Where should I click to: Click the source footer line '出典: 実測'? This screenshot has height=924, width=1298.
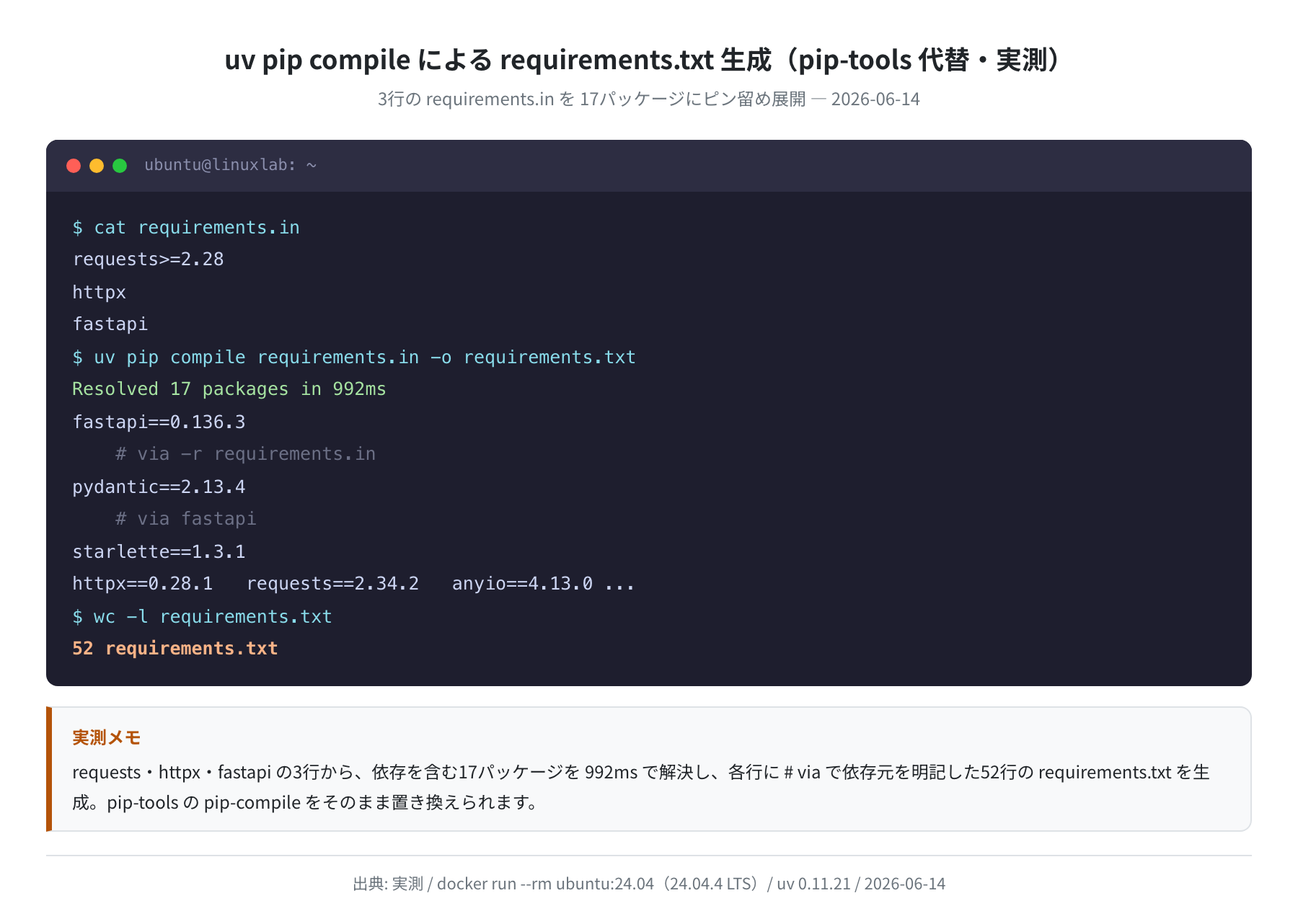click(x=648, y=884)
